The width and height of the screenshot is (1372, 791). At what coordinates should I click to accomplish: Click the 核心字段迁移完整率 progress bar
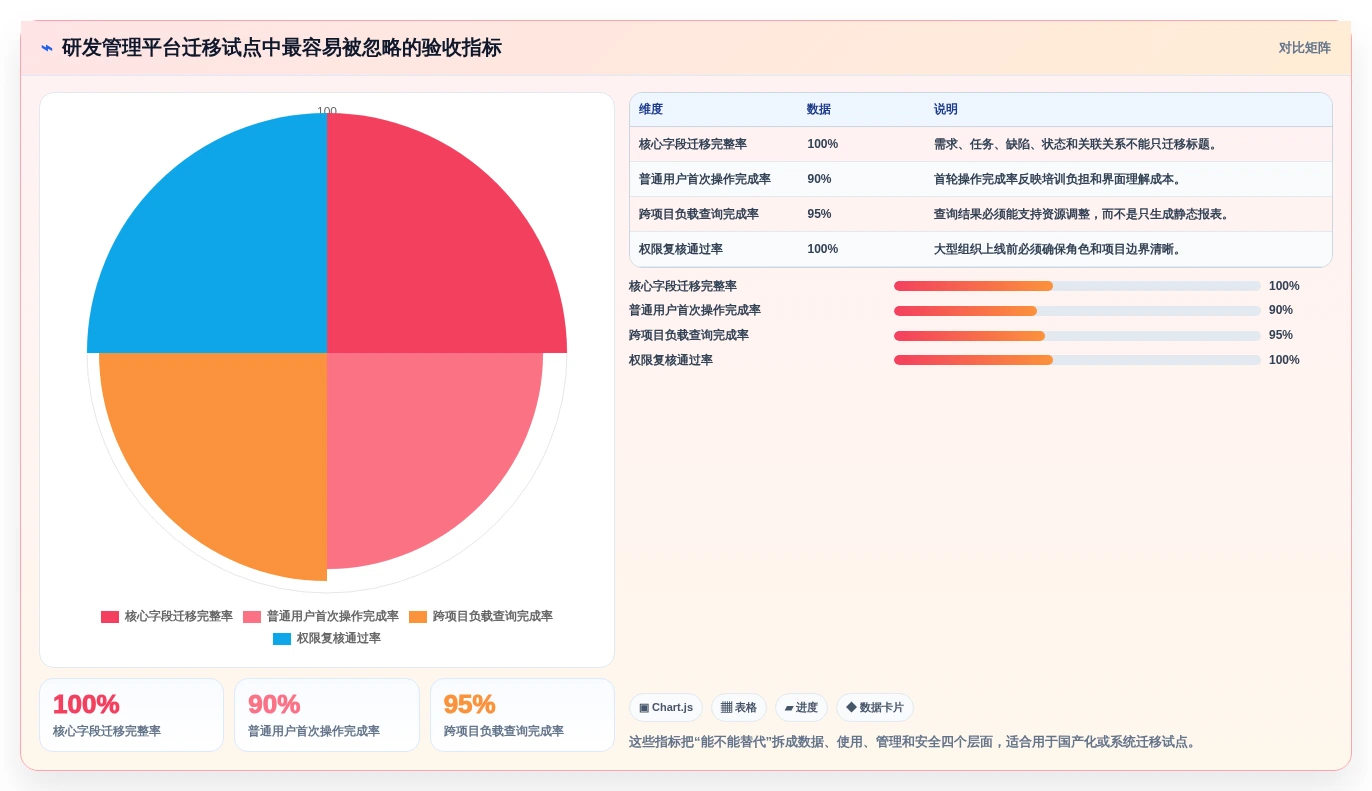point(1077,286)
